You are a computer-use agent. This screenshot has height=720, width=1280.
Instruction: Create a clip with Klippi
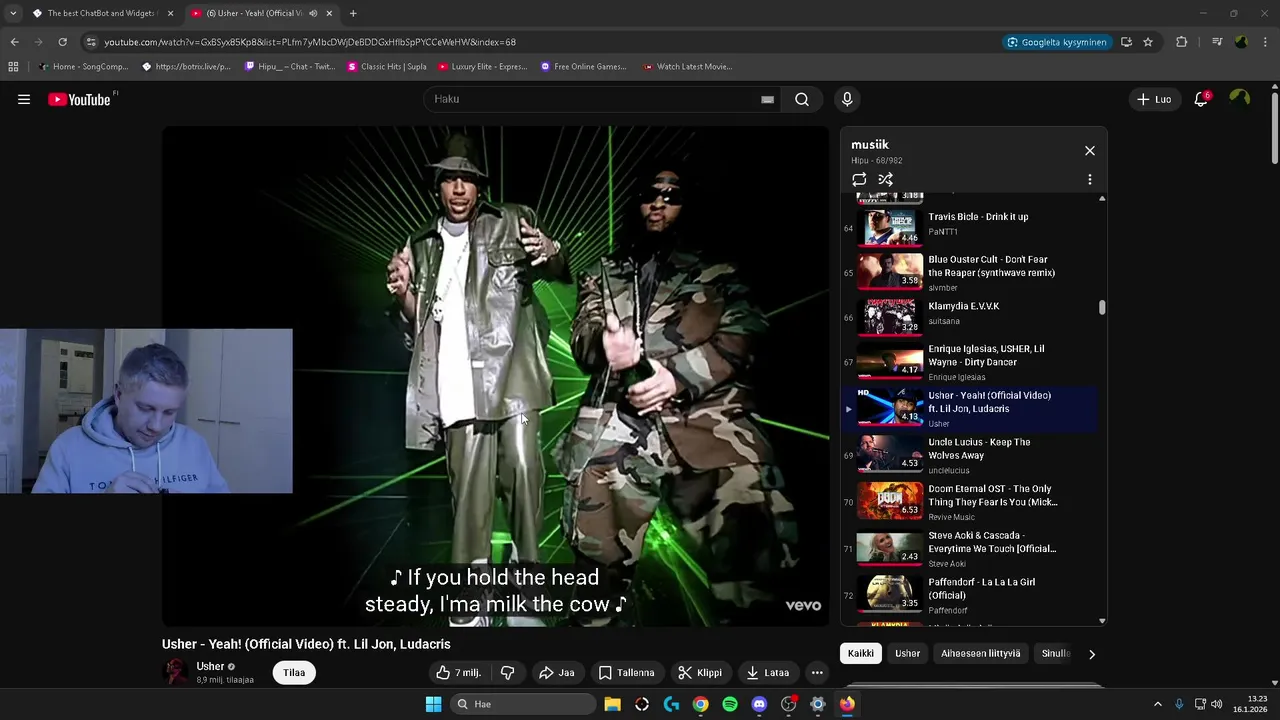pyautogui.click(x=700, y=673)
